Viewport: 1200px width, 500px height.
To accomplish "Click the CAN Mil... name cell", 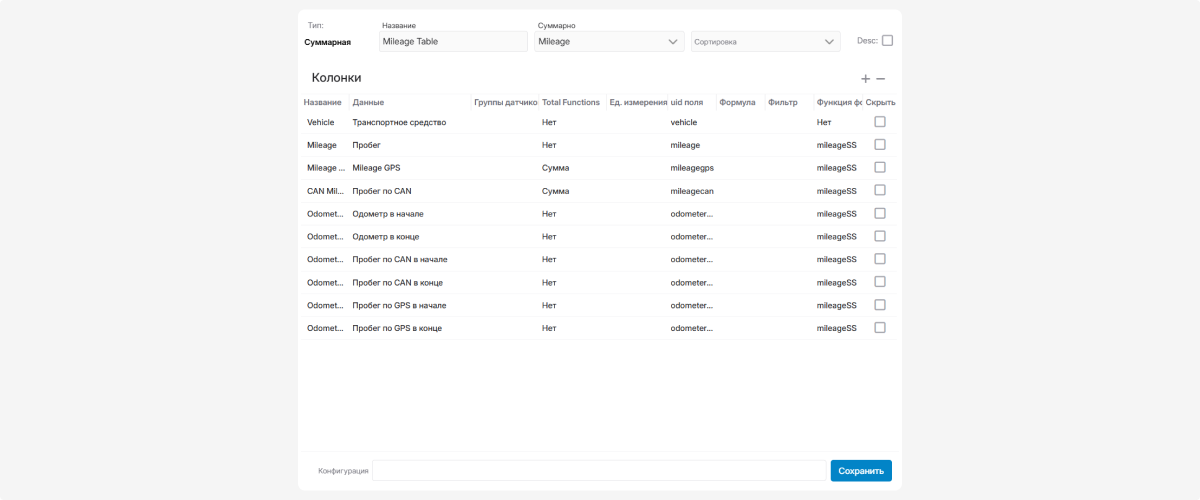I will [325, 191].
